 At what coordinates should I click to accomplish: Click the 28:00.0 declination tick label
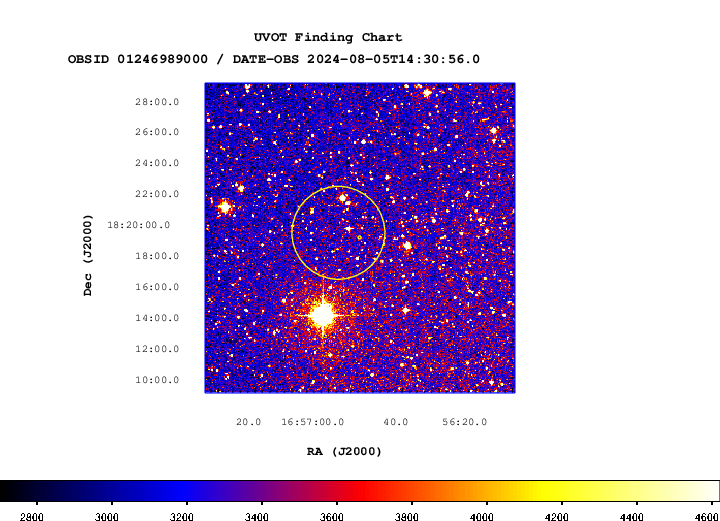pyautogui.click(x=157, y=102)
